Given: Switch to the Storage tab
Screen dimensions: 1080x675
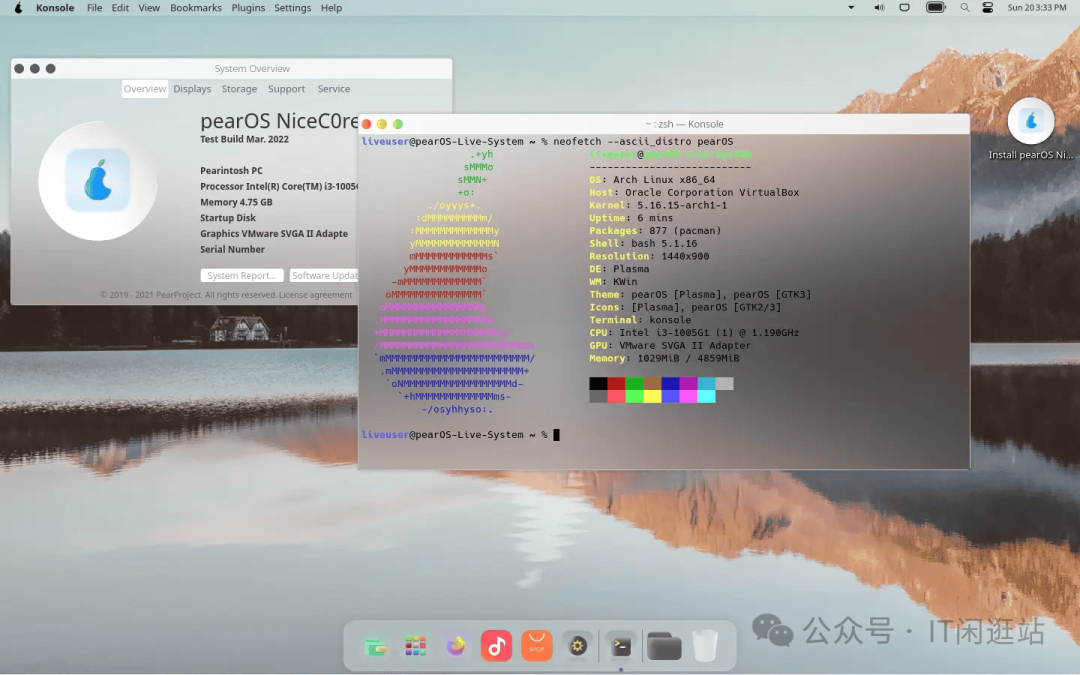Looking at the screenshot, I should [x=239, y=89].
